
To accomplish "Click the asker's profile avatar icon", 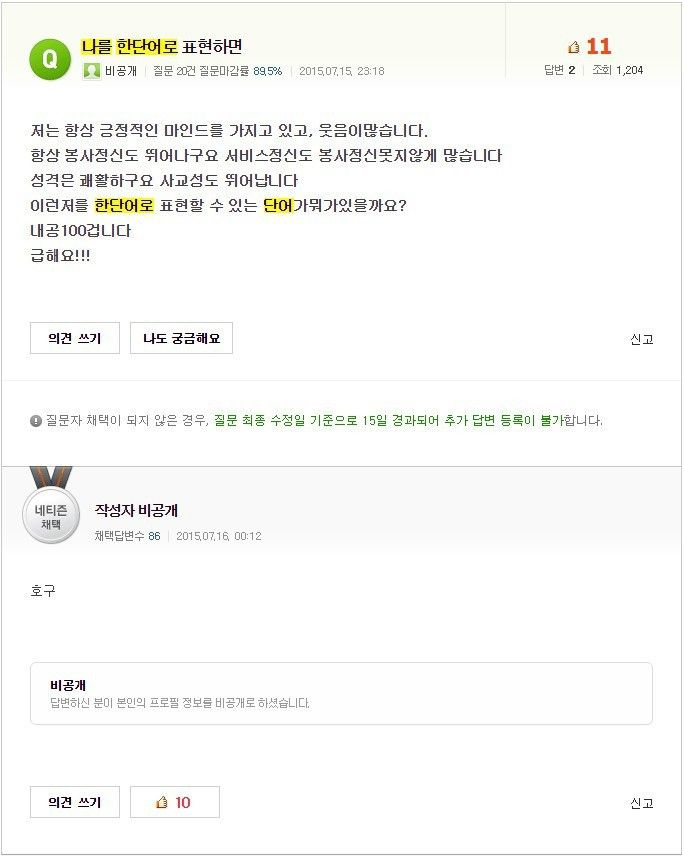I will pos(91,71).
